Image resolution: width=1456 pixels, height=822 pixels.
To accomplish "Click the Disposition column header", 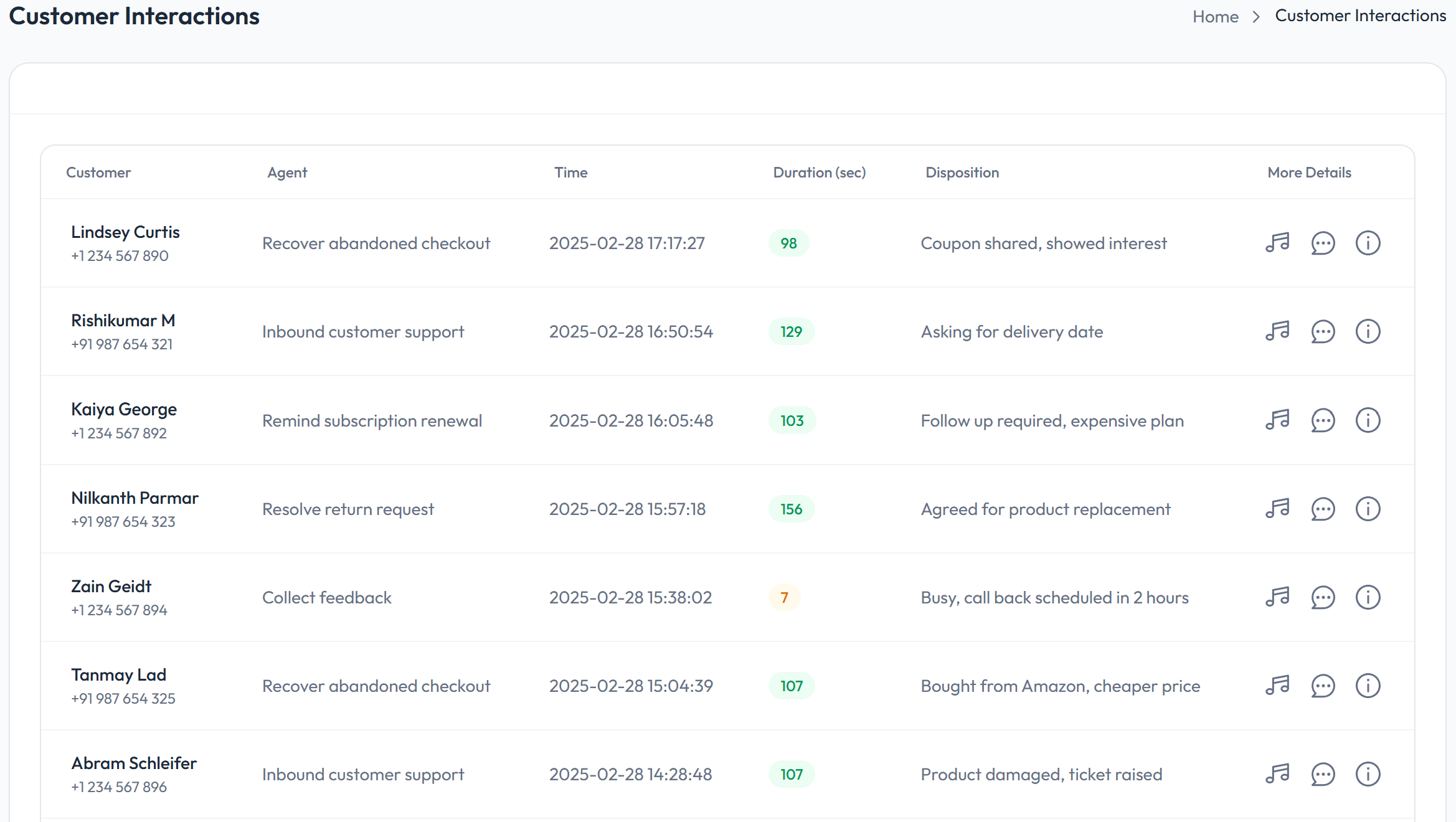I will pyautogui.click(x=962, y=172).
